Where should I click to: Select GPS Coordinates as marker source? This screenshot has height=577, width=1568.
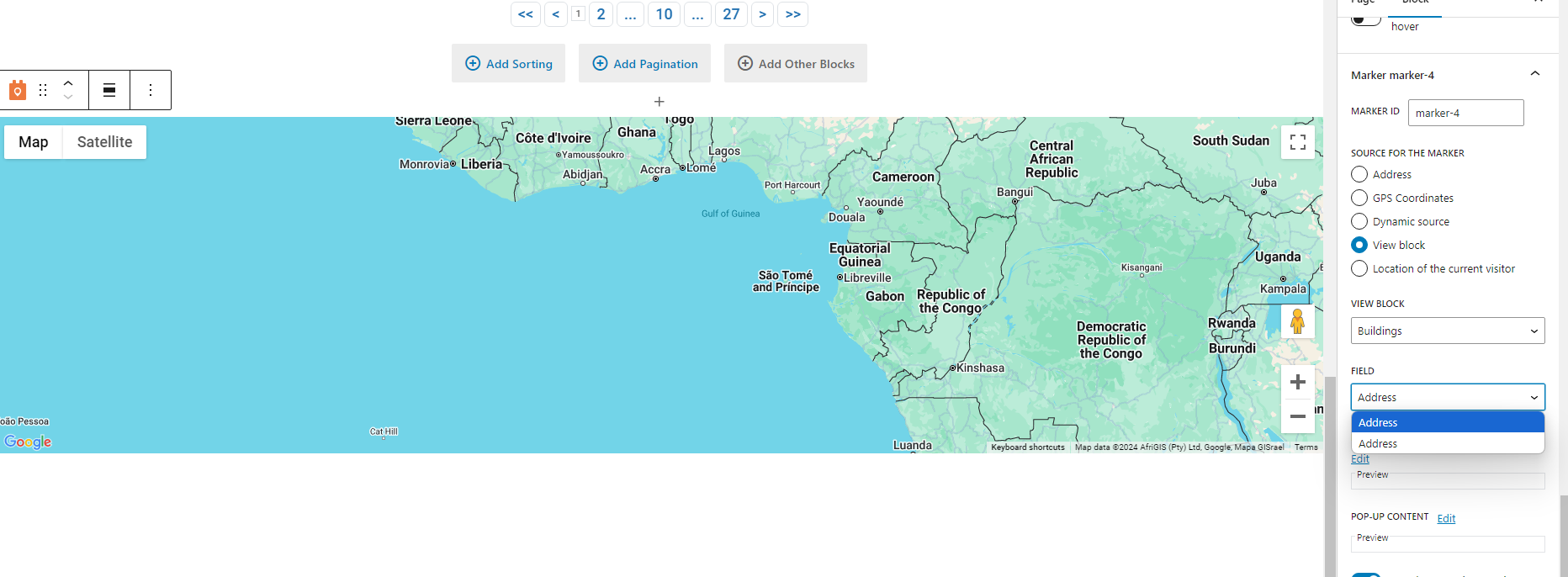[x=1359, y=198]
